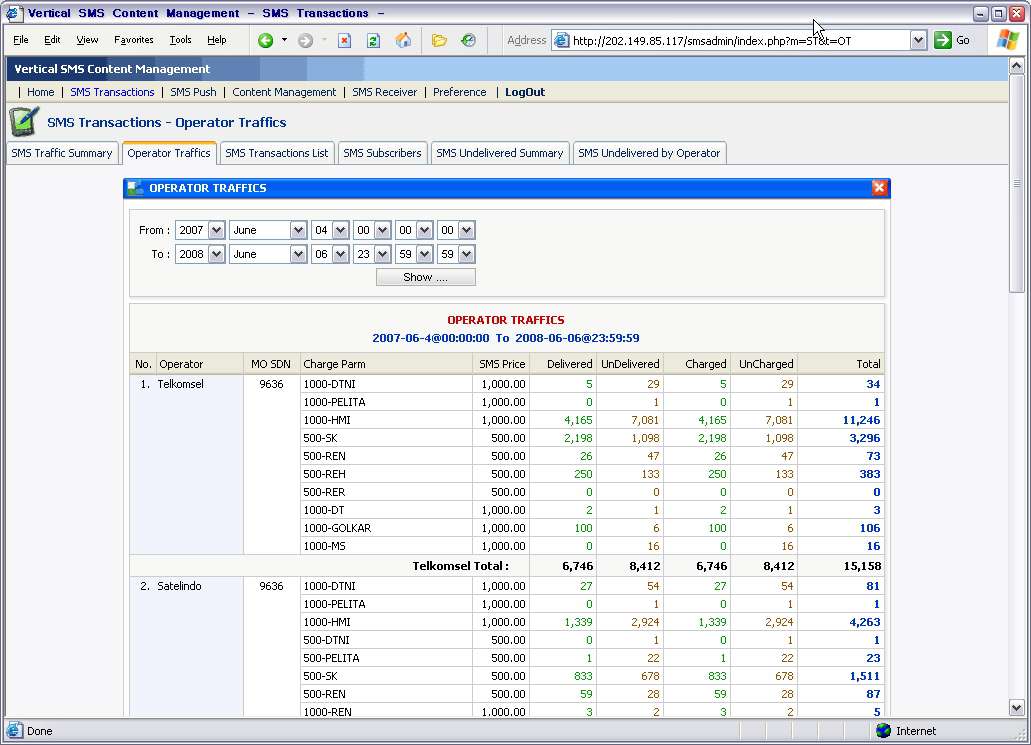The height and width of the screenshot is (745, 1031).
Task: Click the browser Home icon
Action: coord(403,41)
